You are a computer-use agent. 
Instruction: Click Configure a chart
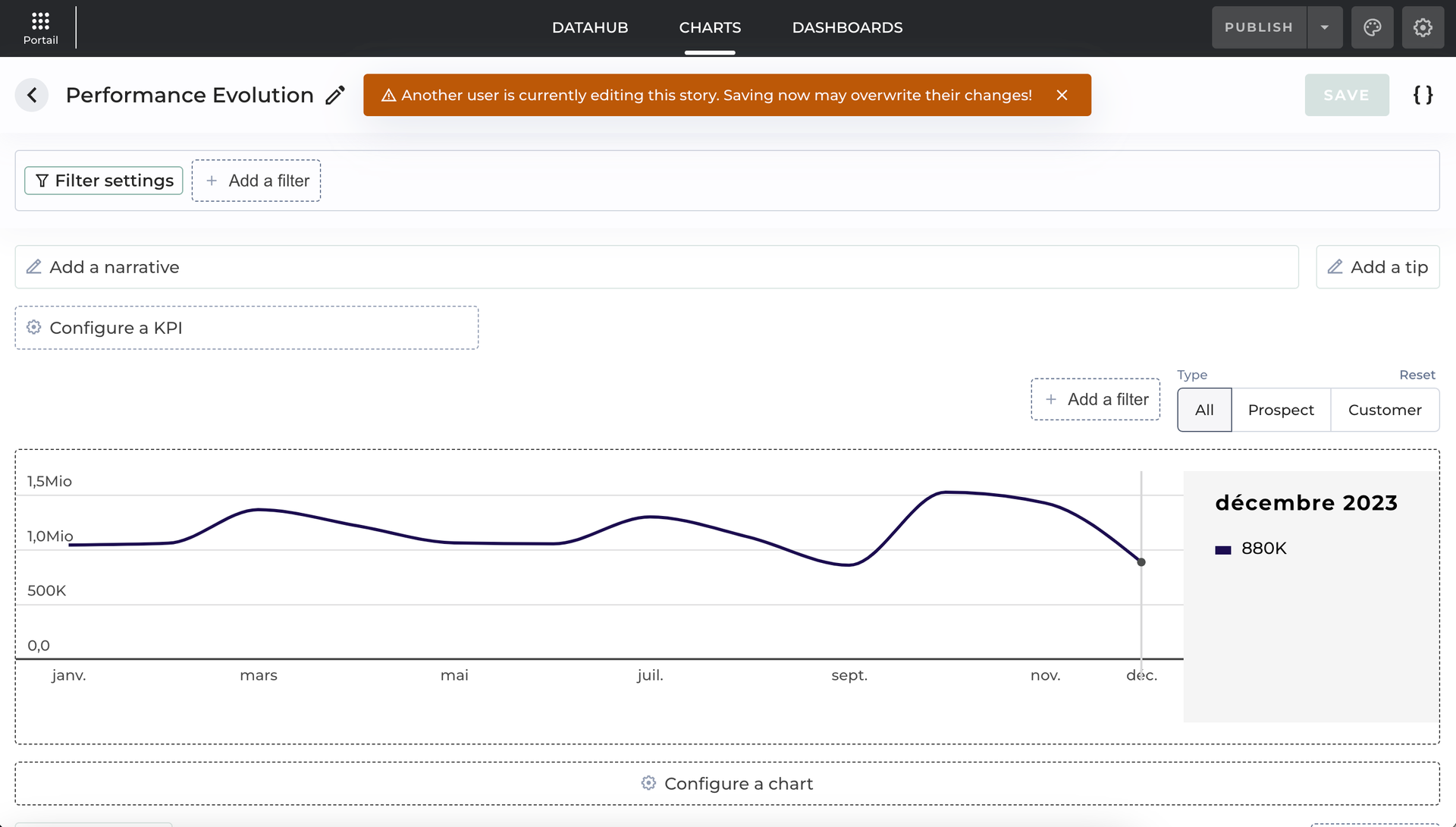(x=726, y=784)
